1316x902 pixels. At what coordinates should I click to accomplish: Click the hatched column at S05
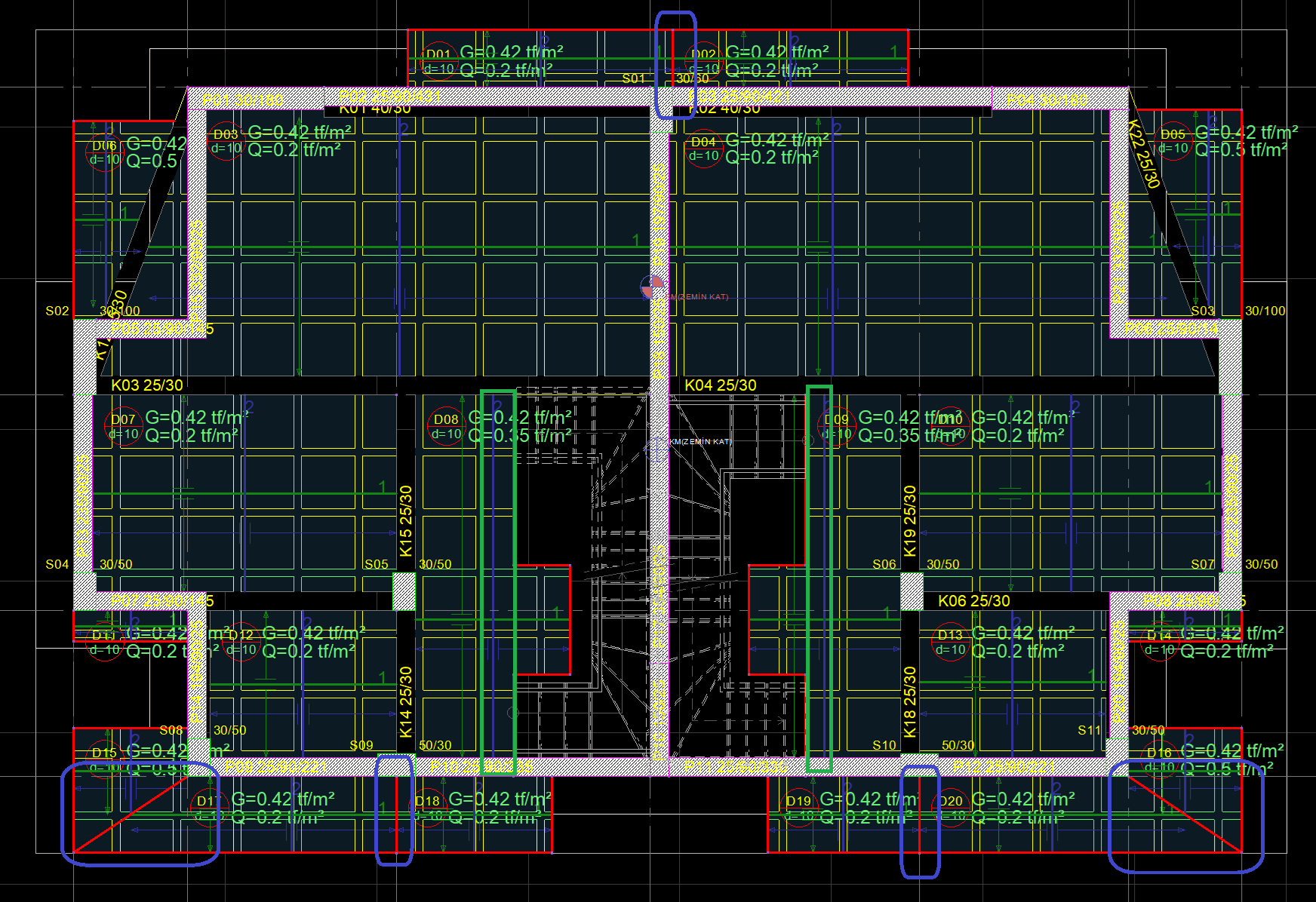click(x=404, y=591)
